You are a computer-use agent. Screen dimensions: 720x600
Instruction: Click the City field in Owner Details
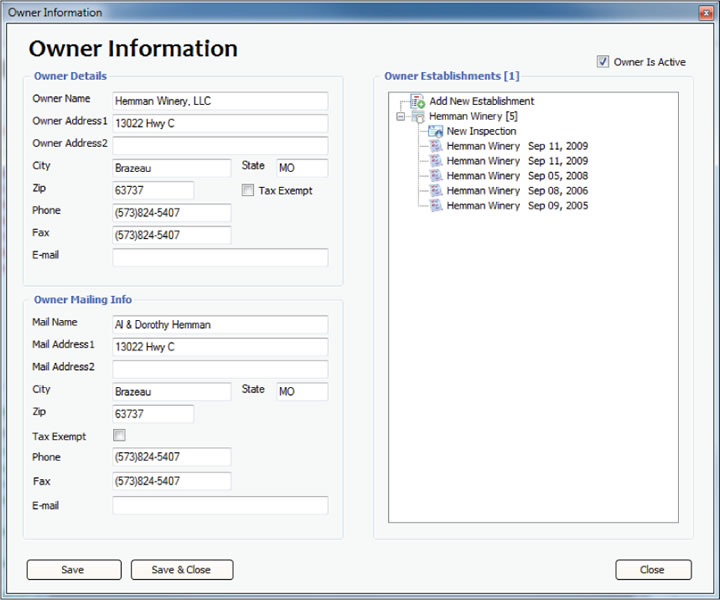(x=172, y=168)
